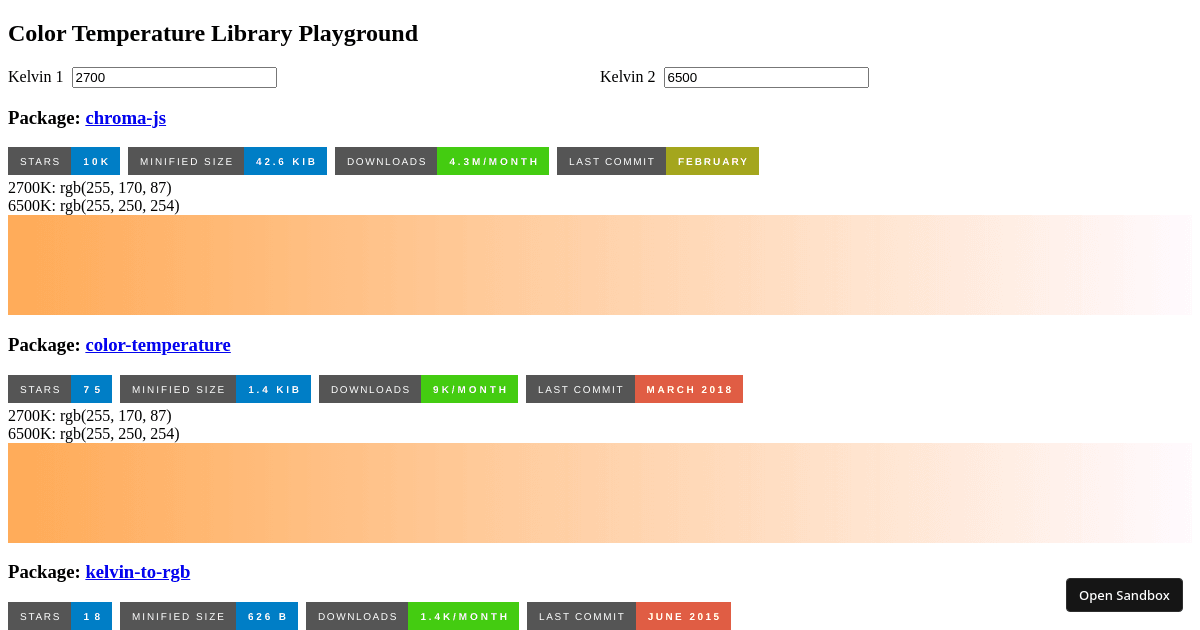Click the color-temperature gradient bar
Image resolution: width=1200 pixels, height=630 pixels.
600,493
